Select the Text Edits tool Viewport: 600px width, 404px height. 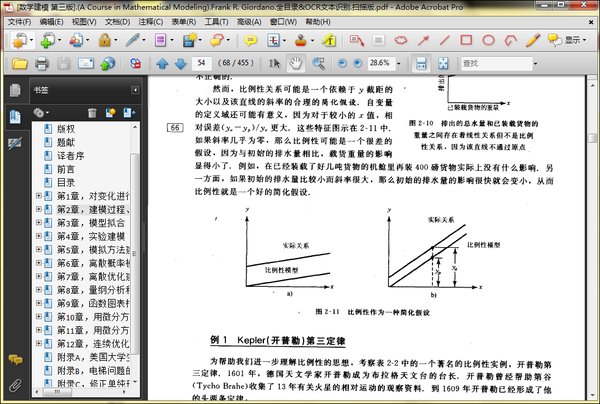[x=274, y=40]
